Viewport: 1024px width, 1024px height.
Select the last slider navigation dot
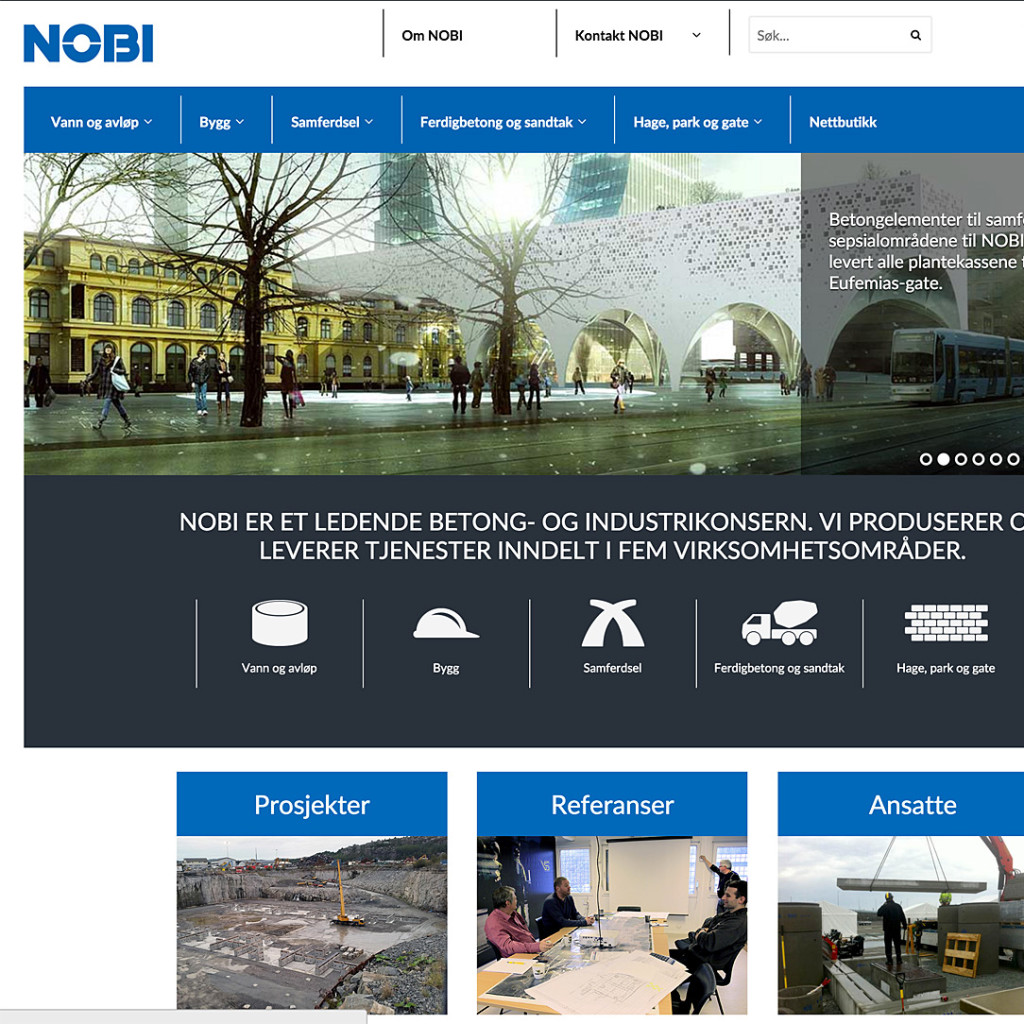(1010, 461)
